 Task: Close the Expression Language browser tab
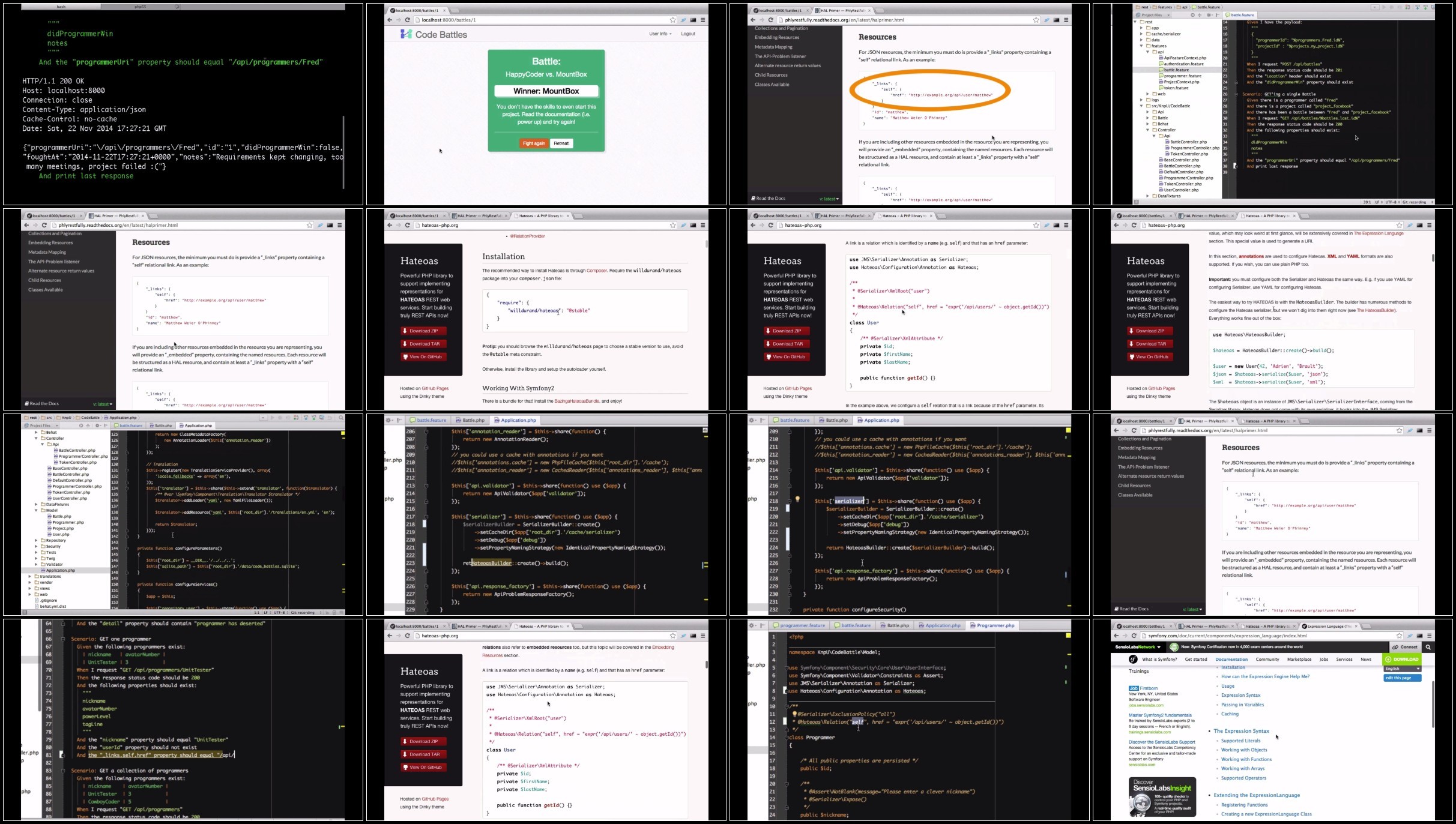tap(1356, 626)
